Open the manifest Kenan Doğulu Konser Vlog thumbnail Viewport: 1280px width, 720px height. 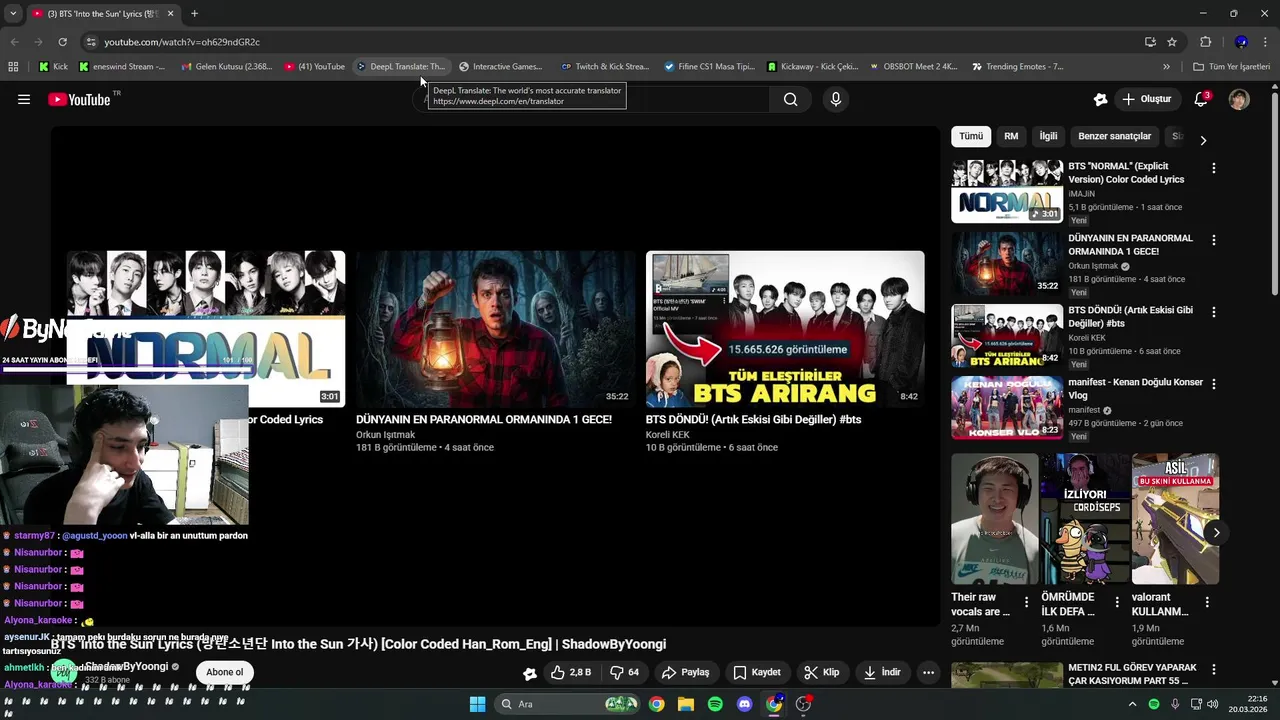tap(1007, 407)
